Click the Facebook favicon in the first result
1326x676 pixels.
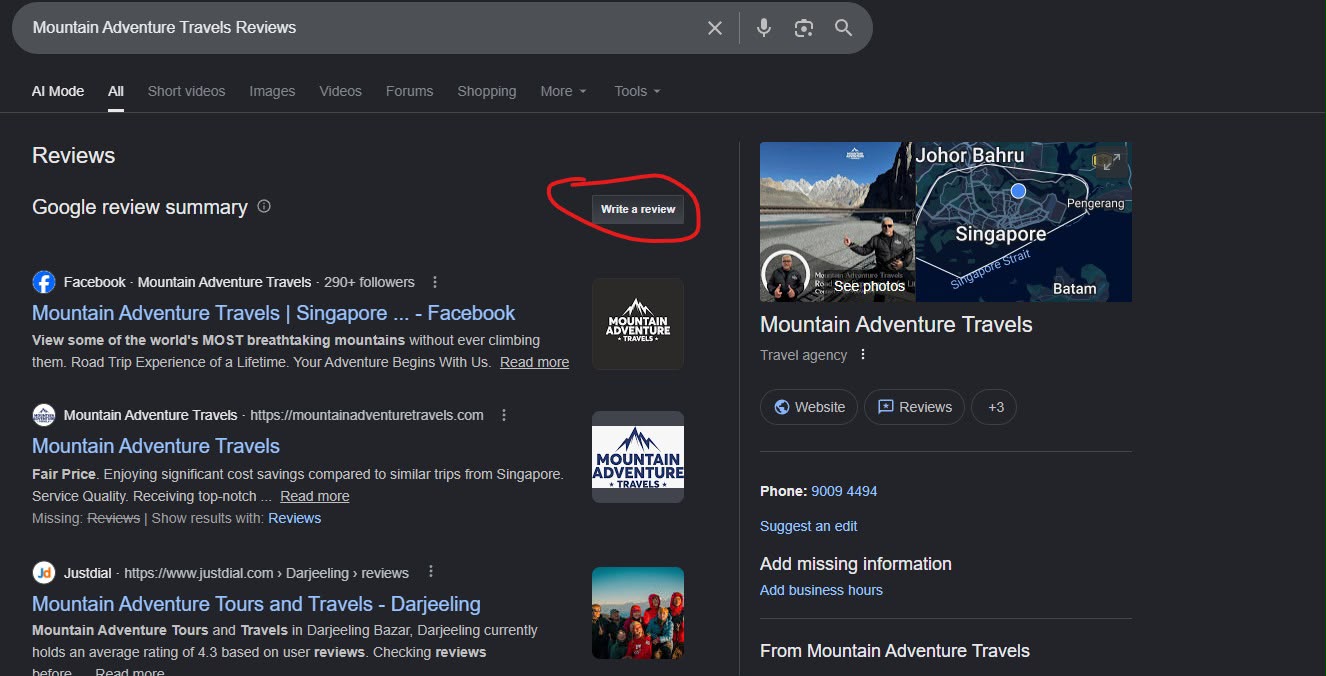pyautogui.click(x=43, y=282)
